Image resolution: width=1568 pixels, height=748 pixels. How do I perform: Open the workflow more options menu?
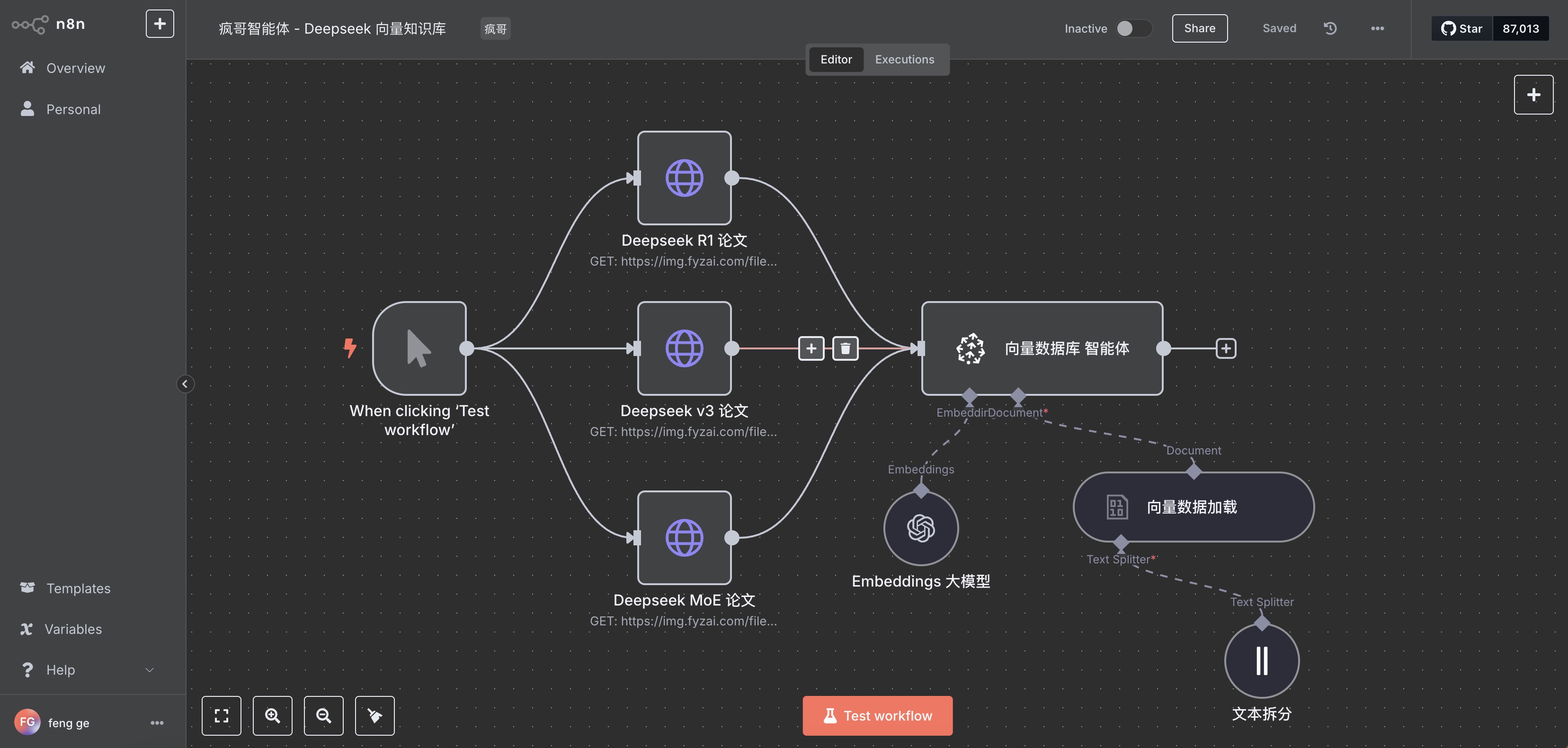pyautogui.click(x=1378, y=28)
